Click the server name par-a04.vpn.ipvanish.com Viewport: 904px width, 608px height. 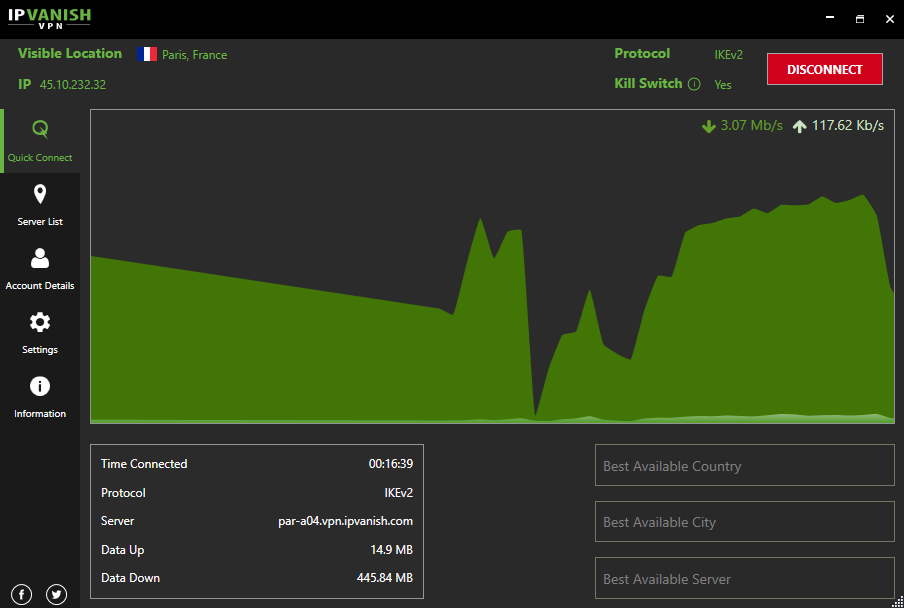[x=345, y=521]
